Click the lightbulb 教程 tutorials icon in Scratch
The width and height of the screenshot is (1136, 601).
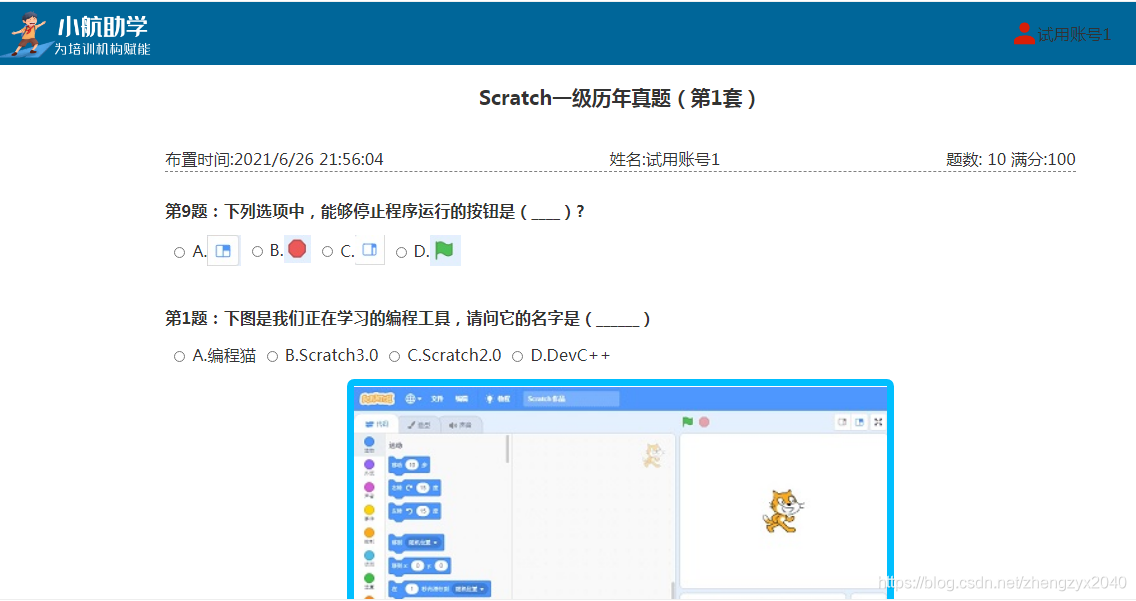click(x=490, y=399)
